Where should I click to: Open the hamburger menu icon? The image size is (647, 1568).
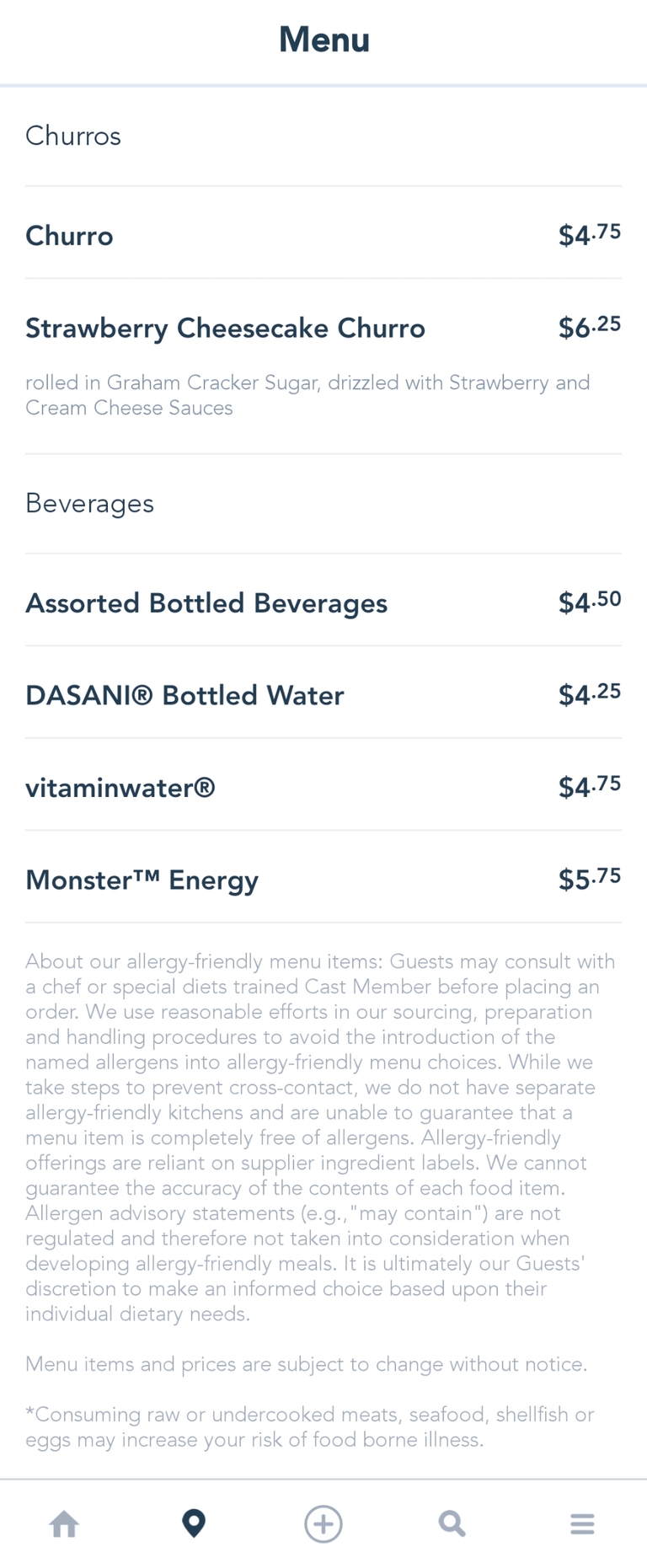click(x=582, y=1523)
